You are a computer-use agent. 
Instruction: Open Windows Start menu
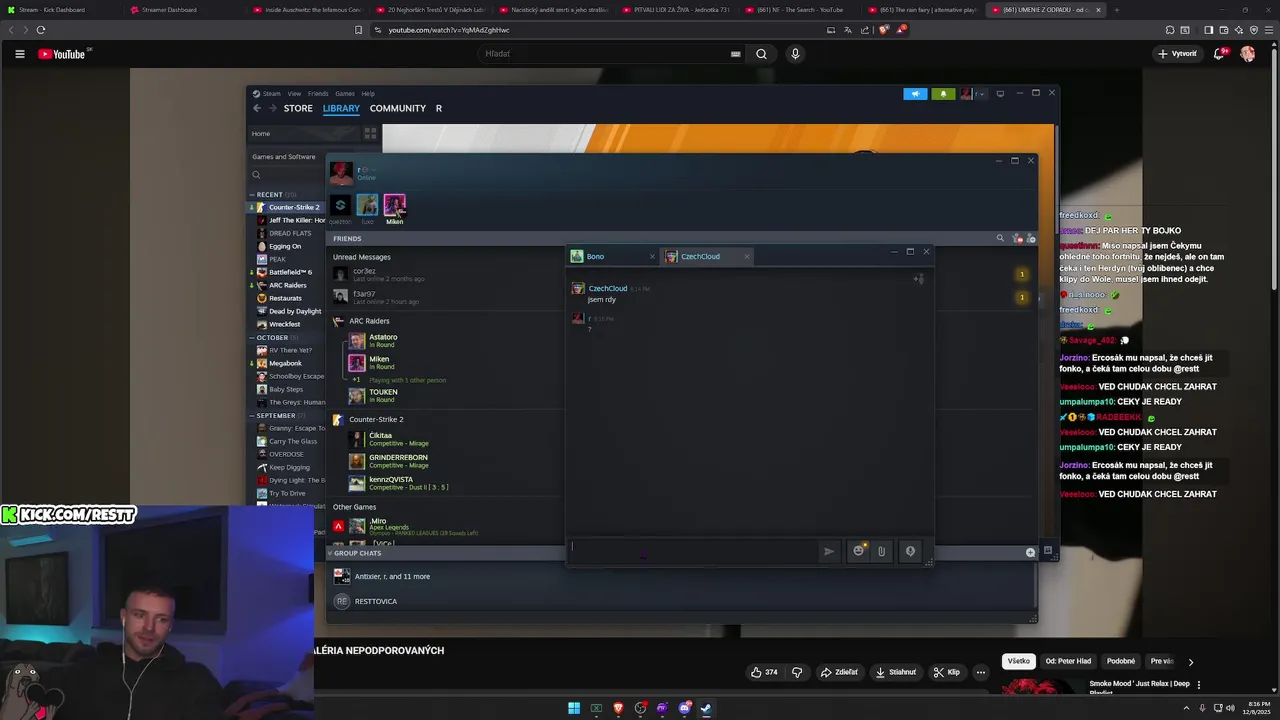(574, 708)
